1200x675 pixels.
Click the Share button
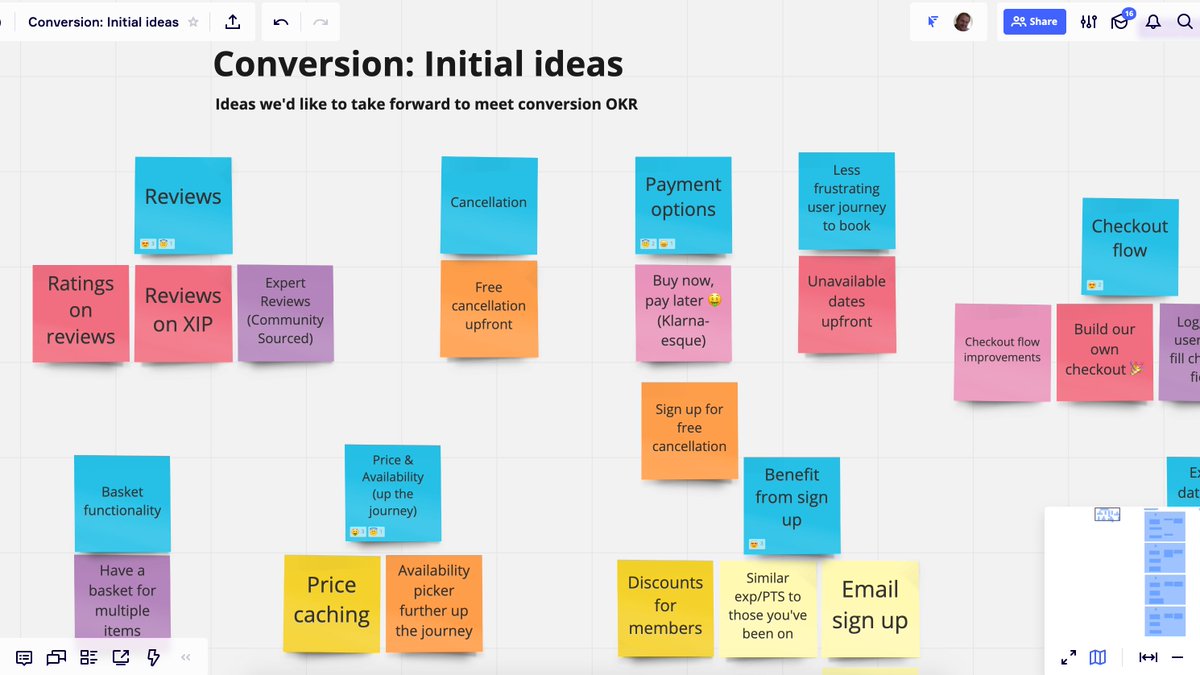(x=1034, y=21)
